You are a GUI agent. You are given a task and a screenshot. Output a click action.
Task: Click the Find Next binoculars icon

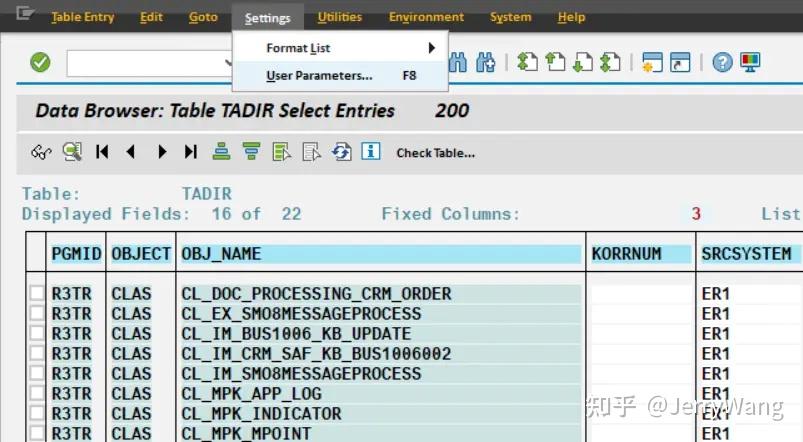[485, 62]
